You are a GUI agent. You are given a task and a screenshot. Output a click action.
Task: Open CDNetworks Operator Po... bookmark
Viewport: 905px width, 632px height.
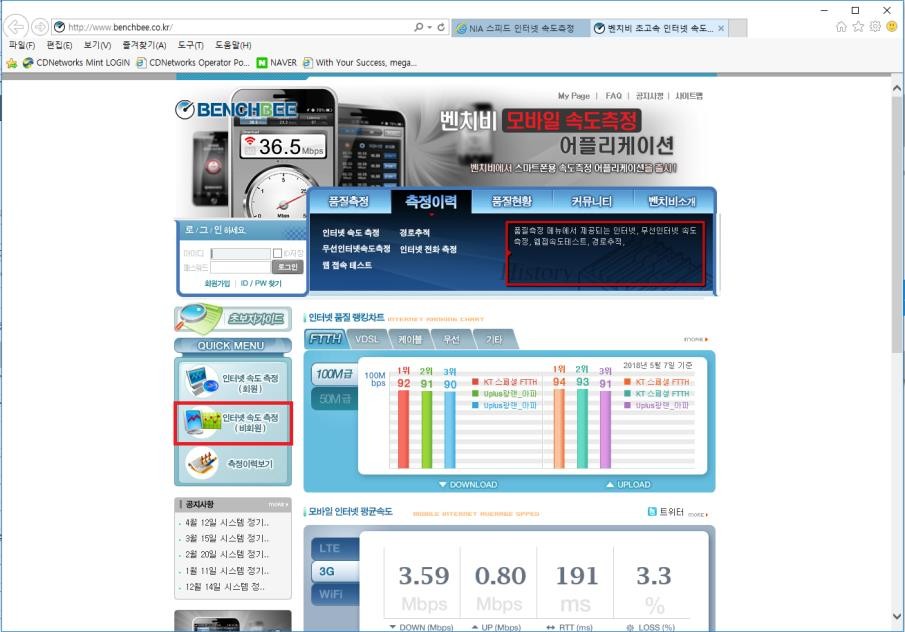tap(193, 62)
